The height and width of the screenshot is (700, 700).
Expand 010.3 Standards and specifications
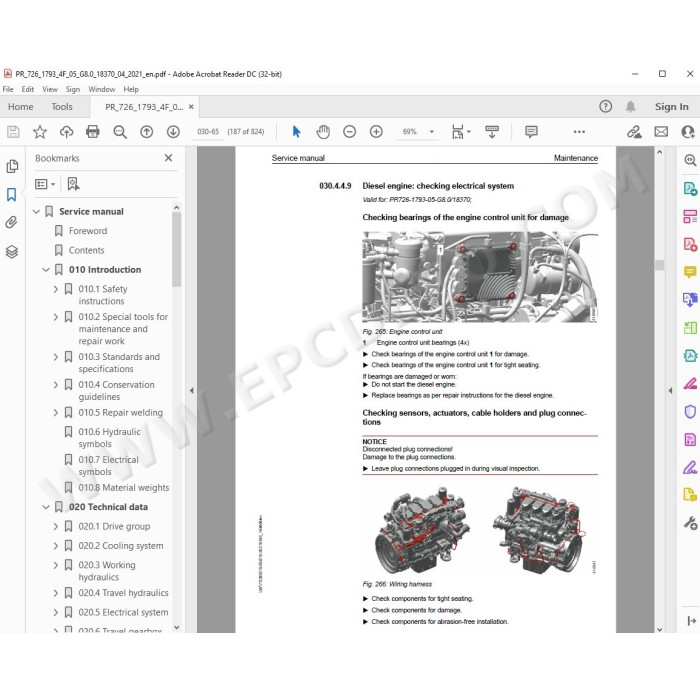(x=55, y=357)
